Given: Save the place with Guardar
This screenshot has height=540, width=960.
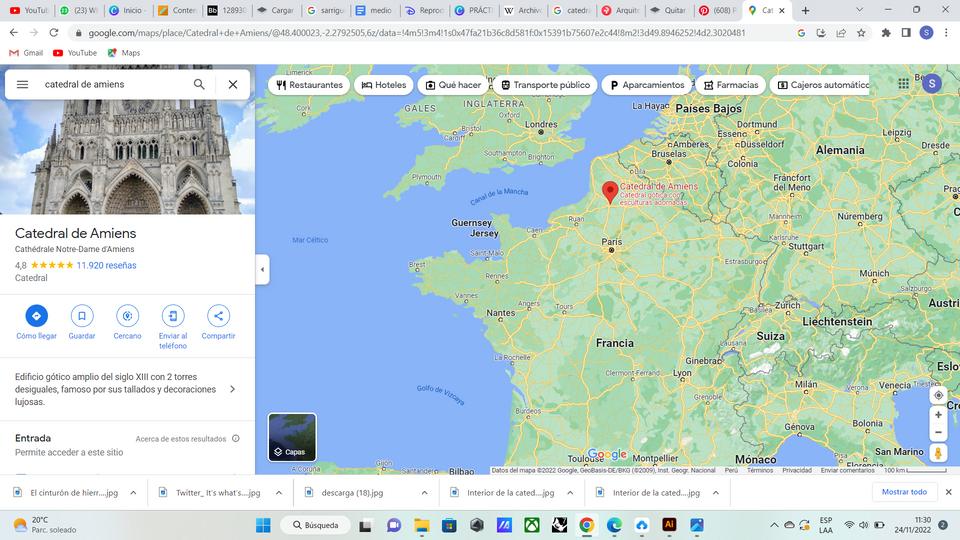Looking at the screenshot, I should (81, 316).
